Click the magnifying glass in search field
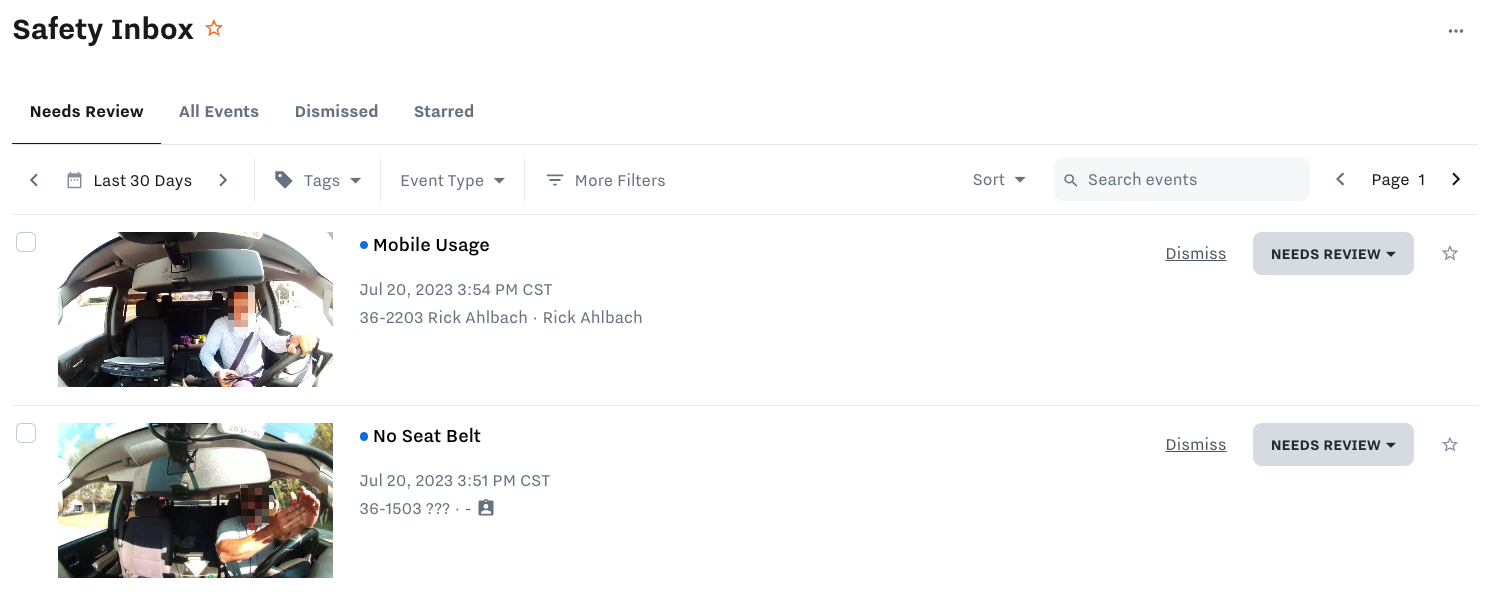Image resolution: width=1491 pixels, height=596 pixels. click(1070, 179)
